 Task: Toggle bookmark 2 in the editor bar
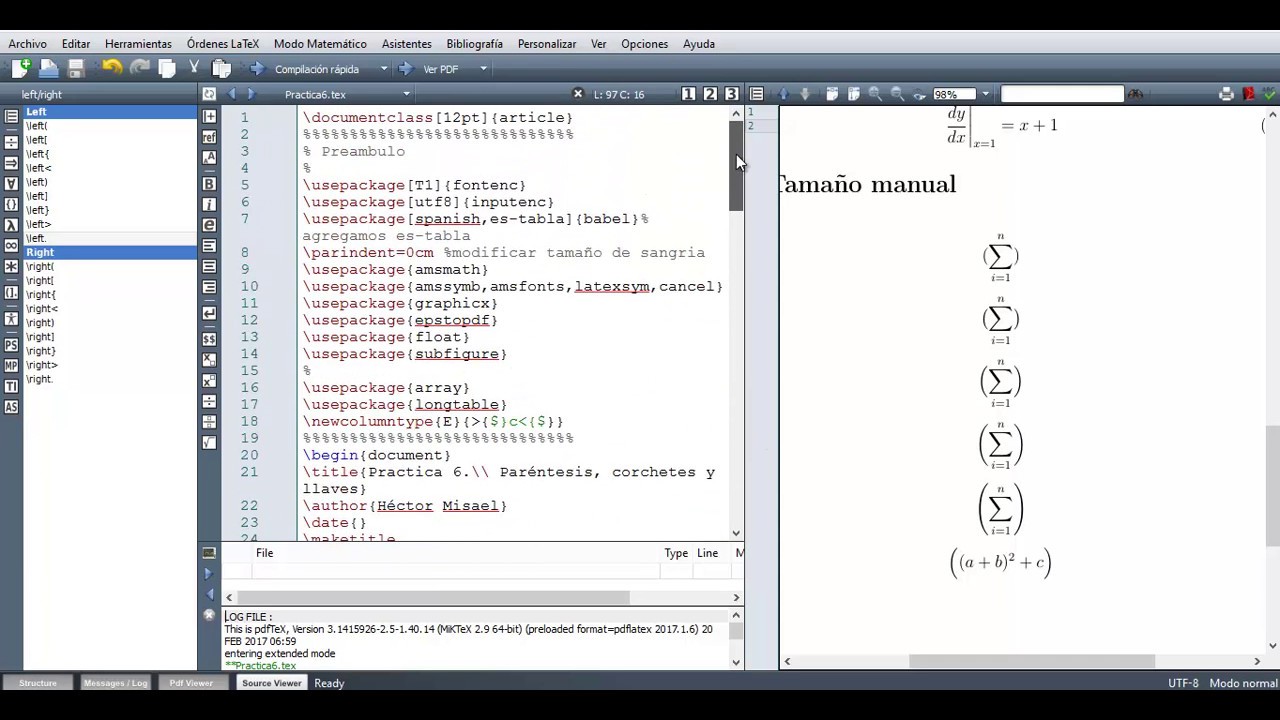710,94
